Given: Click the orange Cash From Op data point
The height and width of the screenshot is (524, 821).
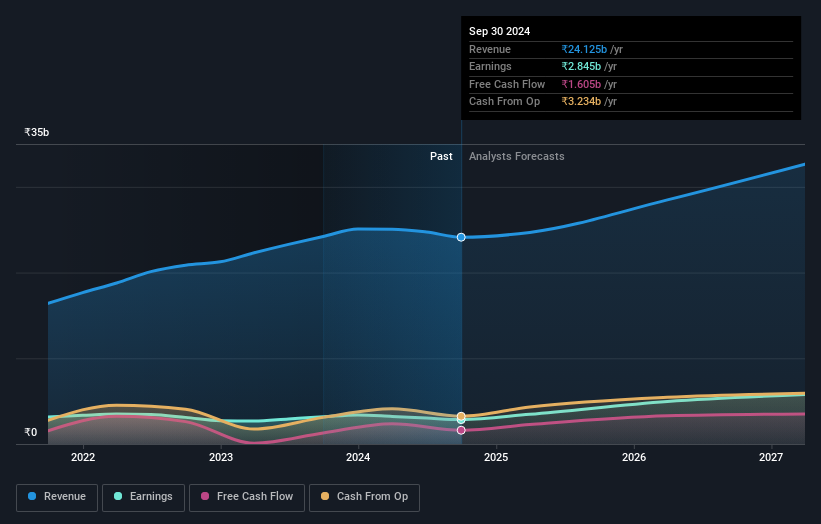Looking at the screenshot, I should [461, 416].
